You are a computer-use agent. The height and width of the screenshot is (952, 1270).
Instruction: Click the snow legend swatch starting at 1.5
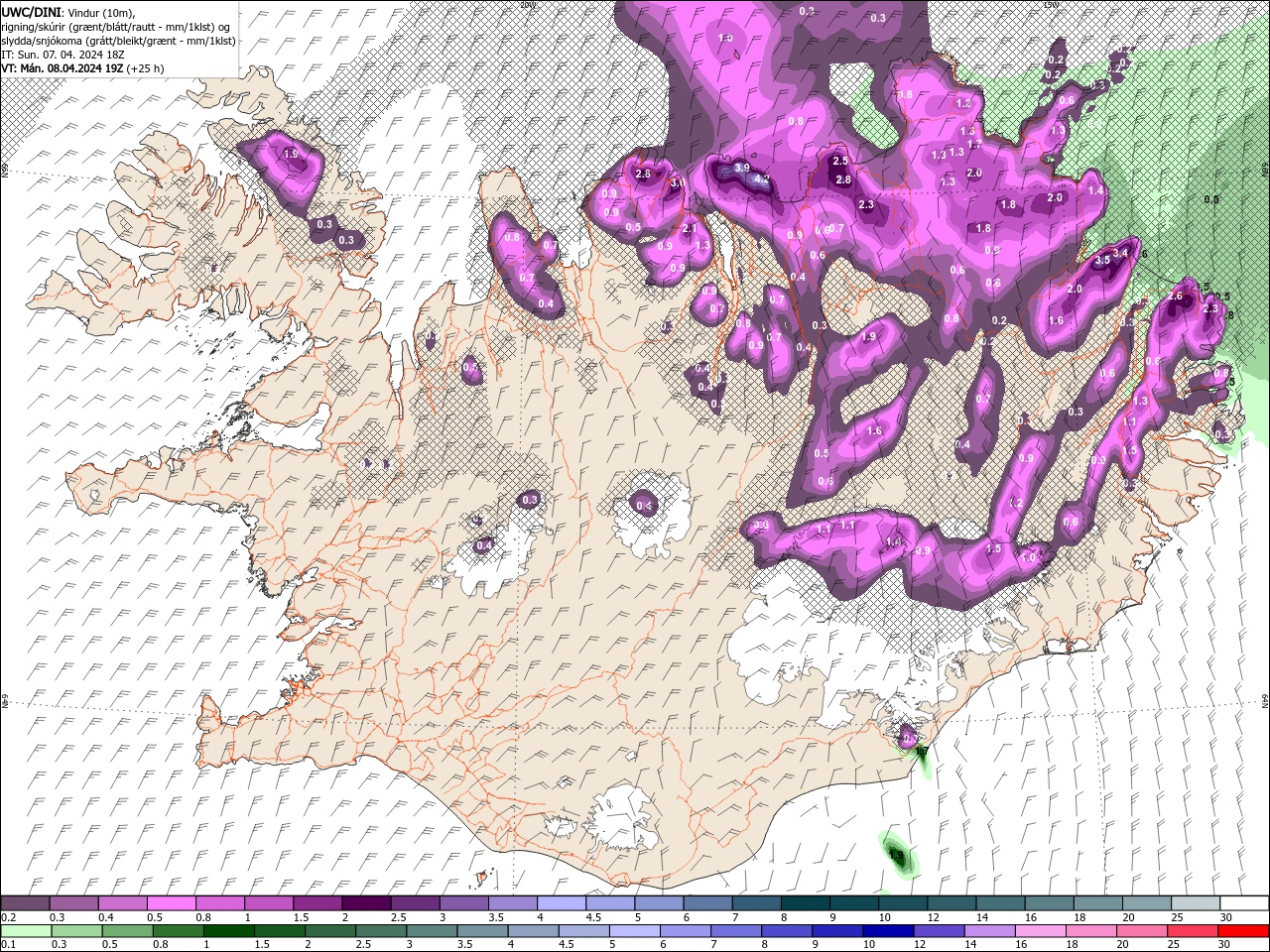click(317, 903)
